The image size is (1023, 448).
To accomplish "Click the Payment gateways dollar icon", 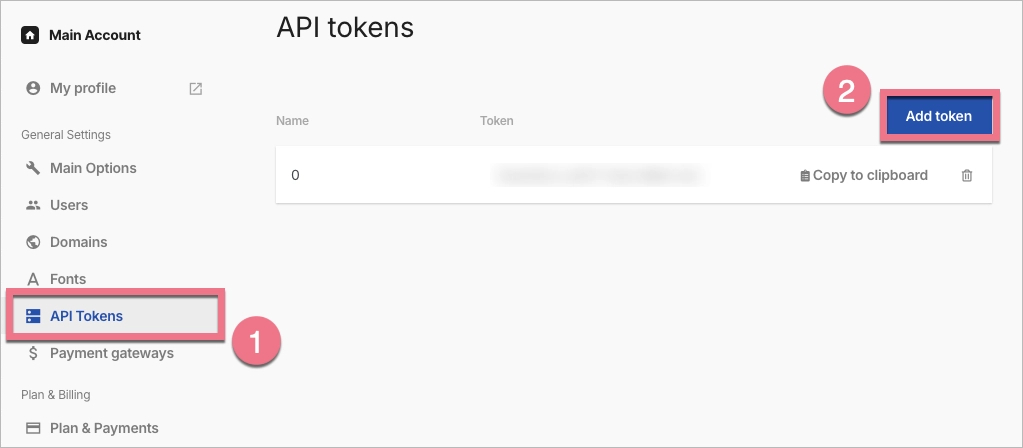I will pyautogui.click(x=33, y=353).
